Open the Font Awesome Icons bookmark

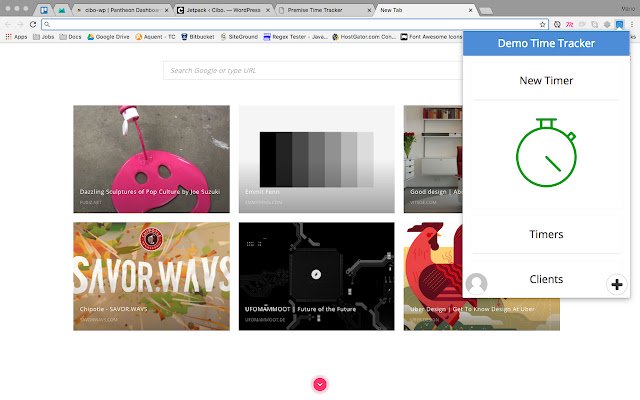click(431, 37)
